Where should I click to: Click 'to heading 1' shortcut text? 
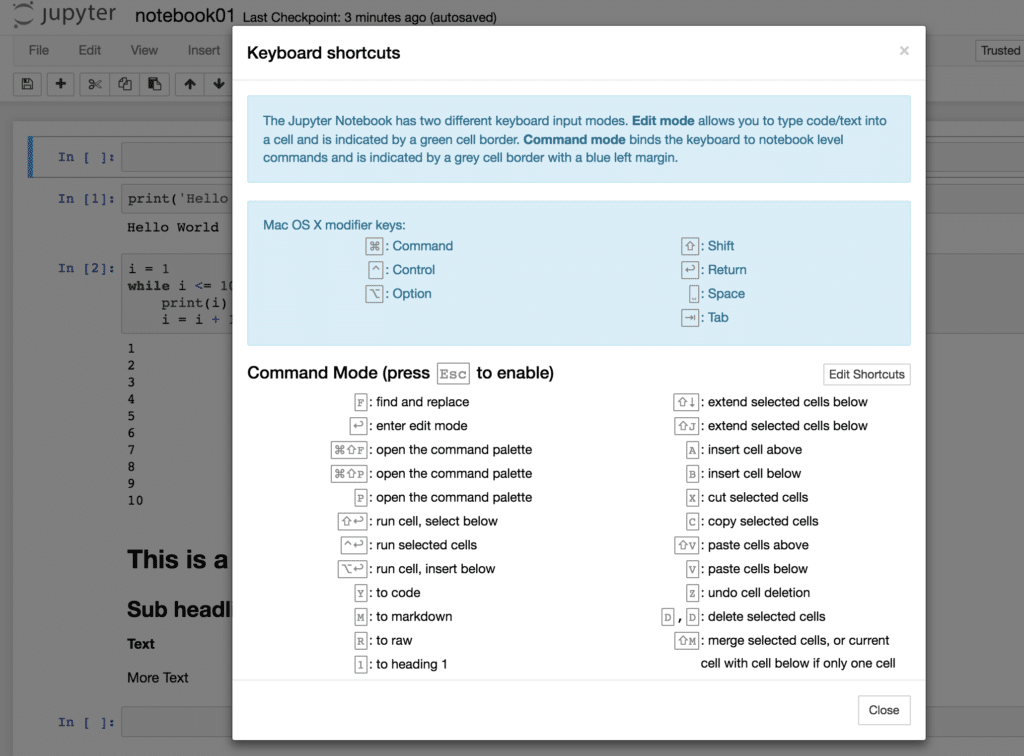coord(411,664)
